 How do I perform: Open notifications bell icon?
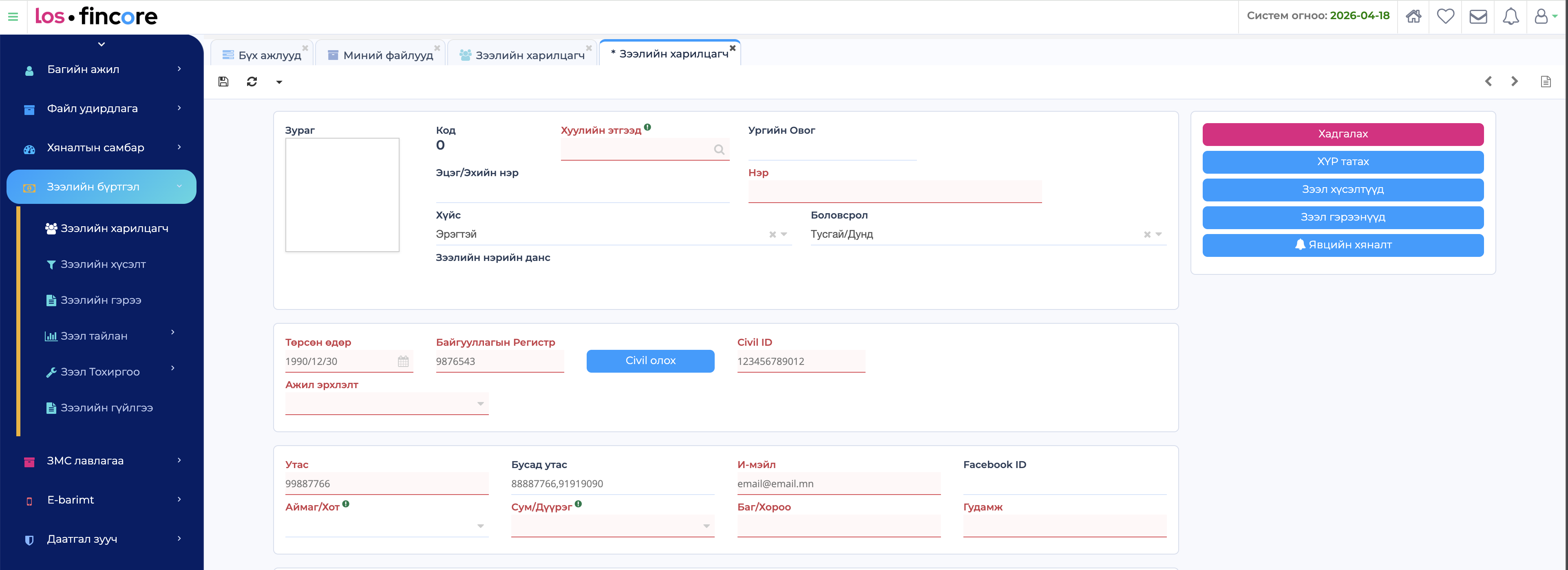coord(1511,16)
